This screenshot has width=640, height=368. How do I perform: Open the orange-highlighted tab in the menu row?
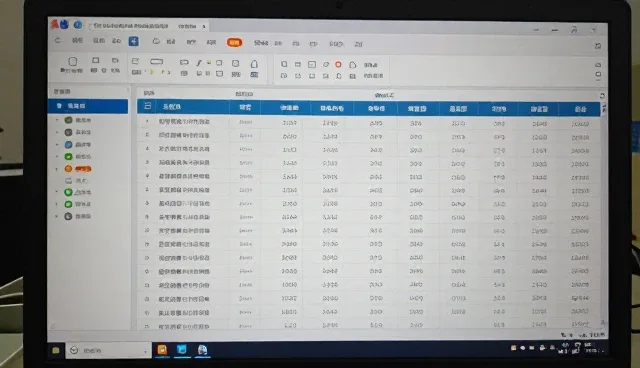pyautogui.click(x=234, y=42)
